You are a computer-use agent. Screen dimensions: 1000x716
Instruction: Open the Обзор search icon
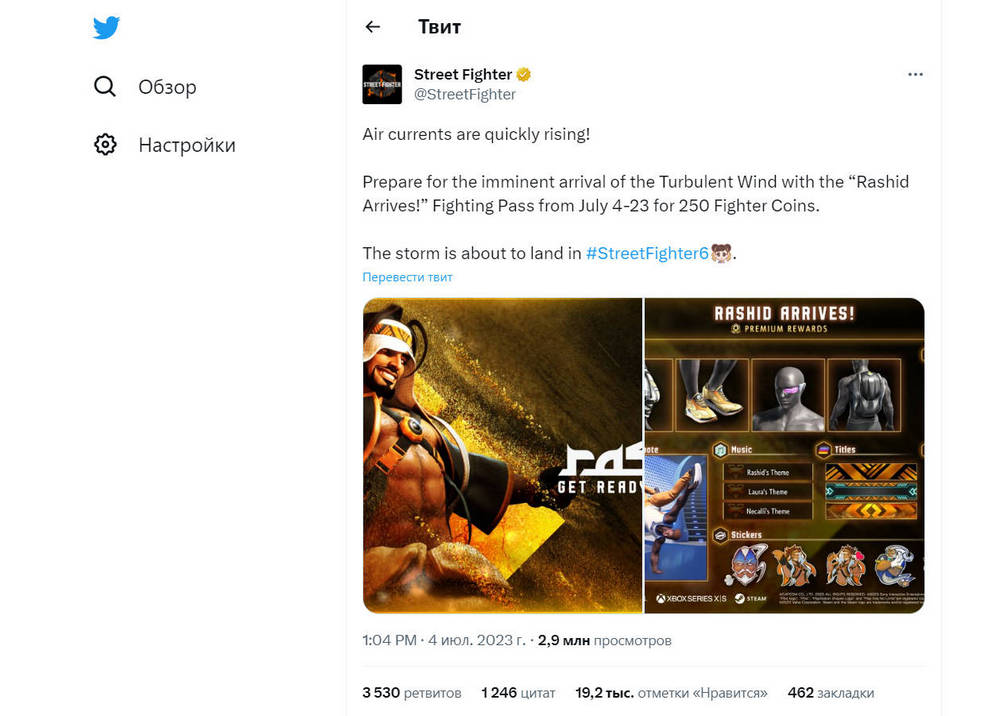(105, 86)
